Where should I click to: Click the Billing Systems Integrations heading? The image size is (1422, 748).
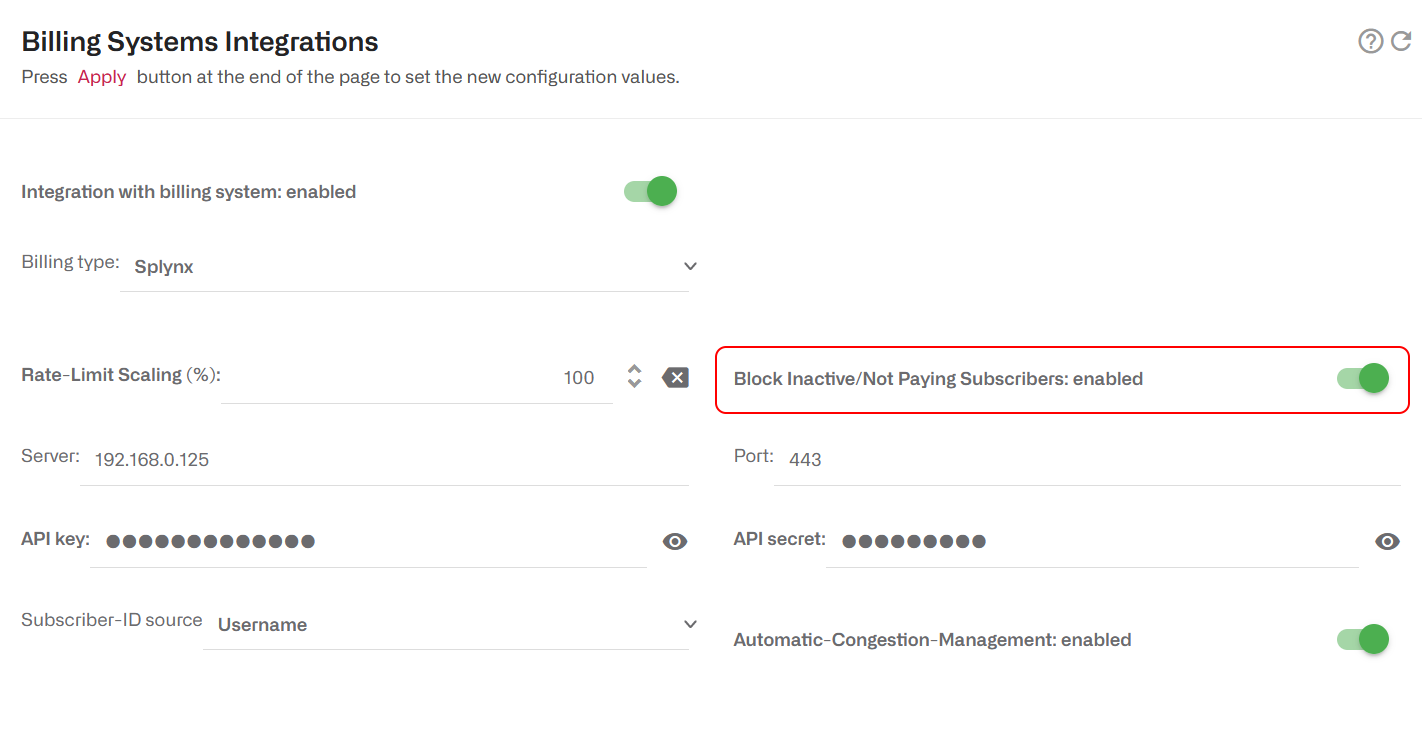click(x=199, y=41)
